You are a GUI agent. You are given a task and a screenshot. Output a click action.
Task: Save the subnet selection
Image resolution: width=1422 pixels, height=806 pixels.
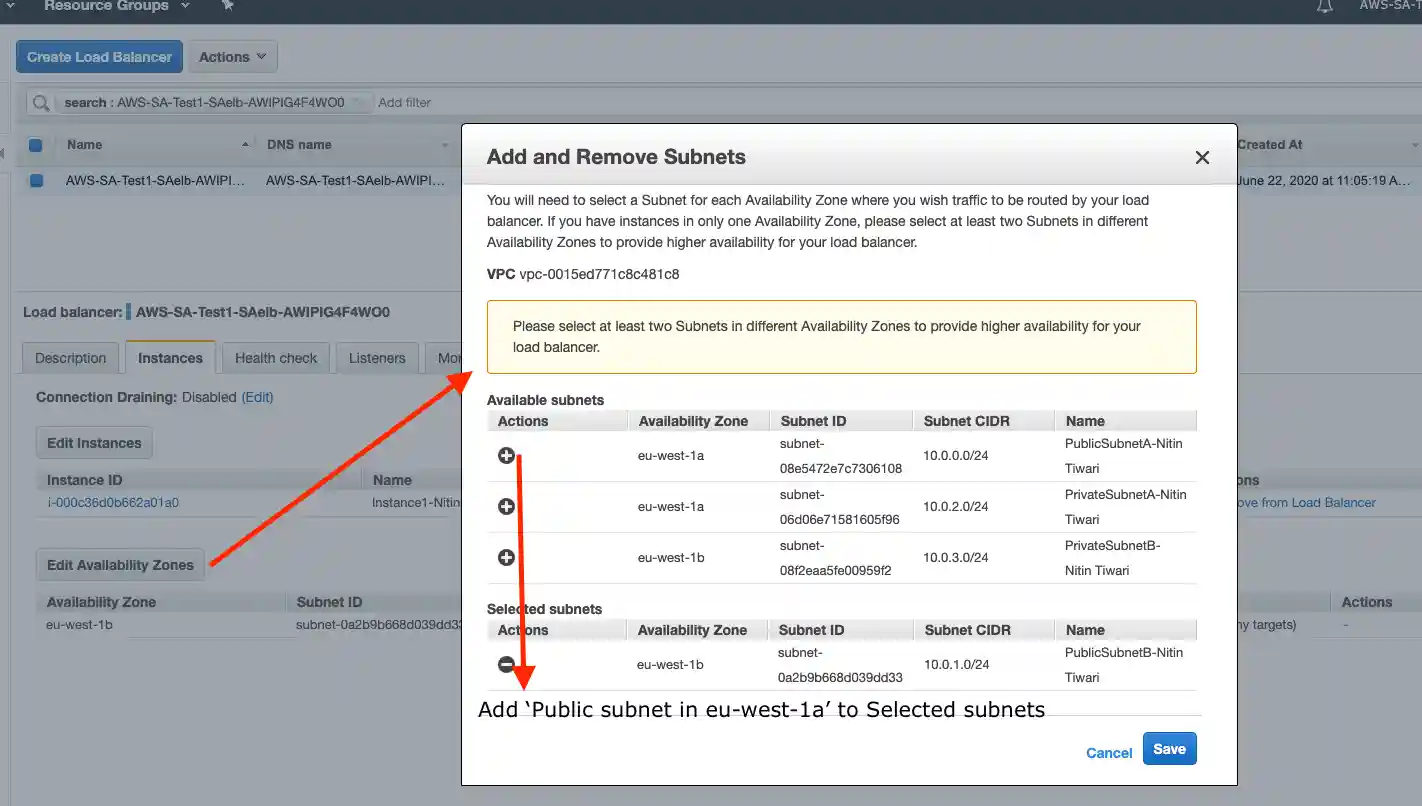pos(1169,749)
